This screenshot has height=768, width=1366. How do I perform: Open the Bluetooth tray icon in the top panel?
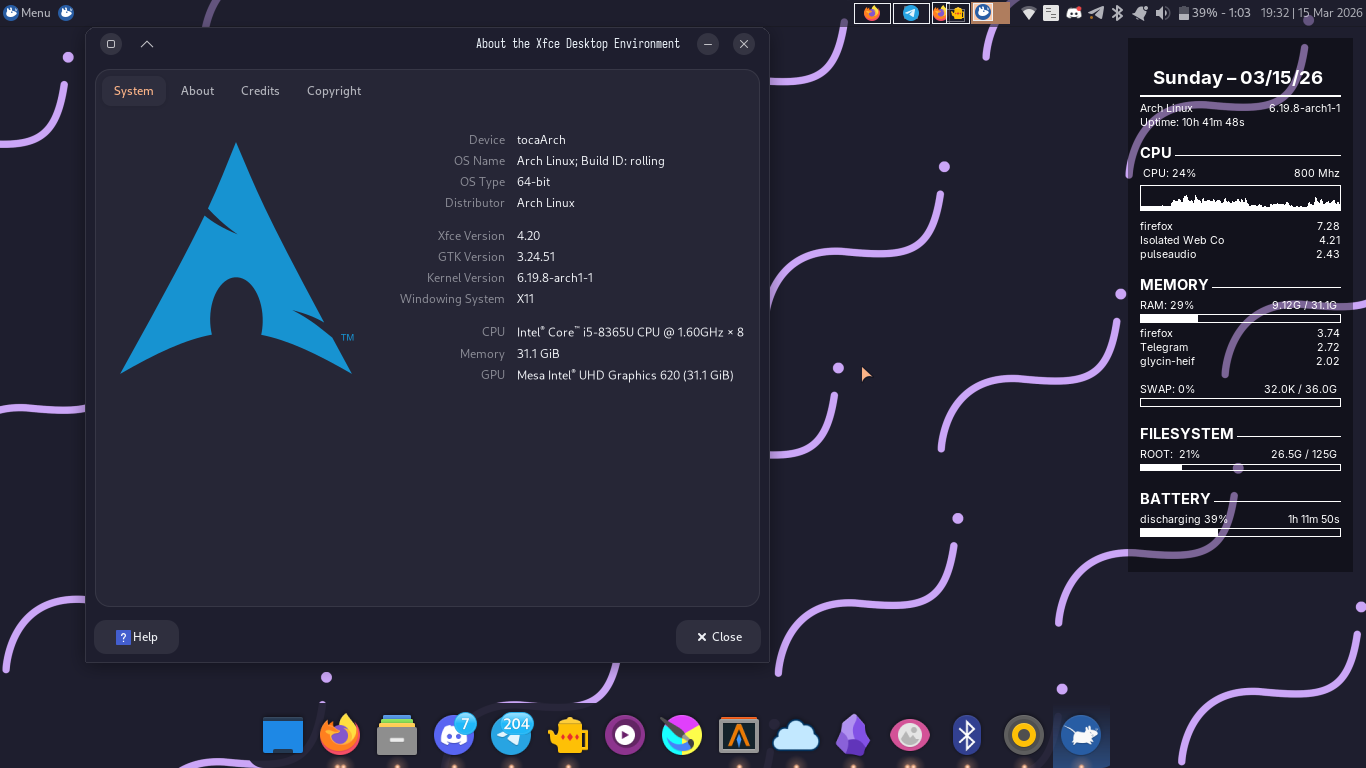pyautogui.click(x=1118, y=13)
